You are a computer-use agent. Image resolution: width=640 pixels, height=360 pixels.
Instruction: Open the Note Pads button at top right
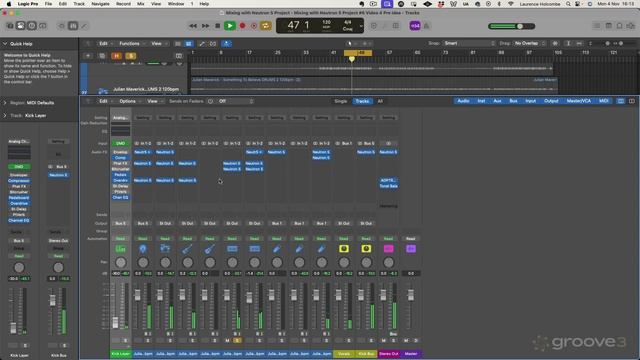[609, 26]
